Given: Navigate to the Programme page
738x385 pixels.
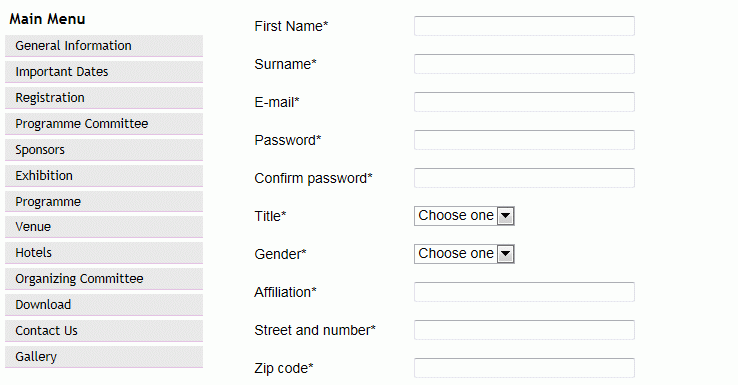Looking at the screenshot, I should pos(104,201).
